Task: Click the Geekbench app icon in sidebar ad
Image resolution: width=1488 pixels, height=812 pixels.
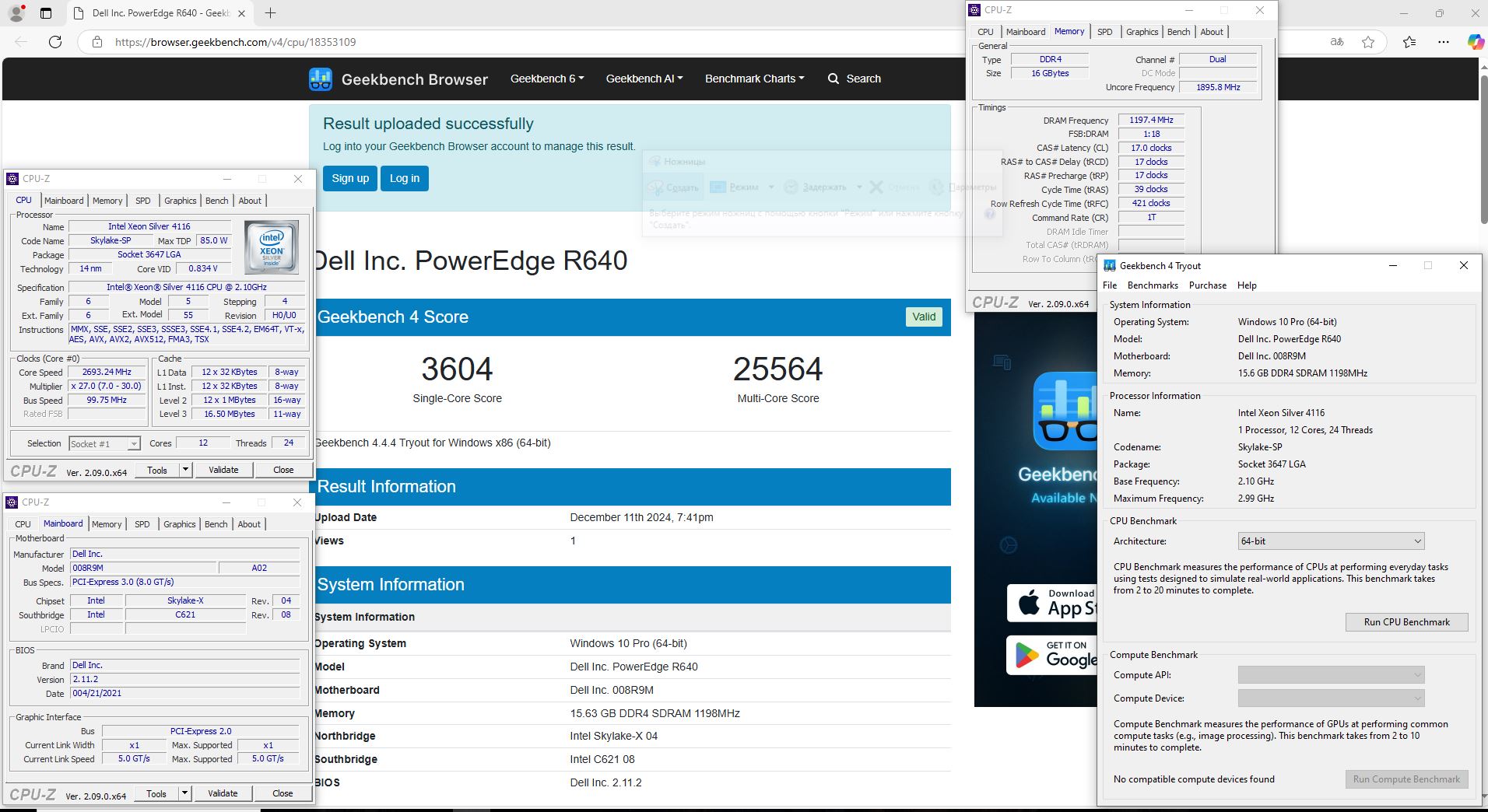Action: [1065, 411]
